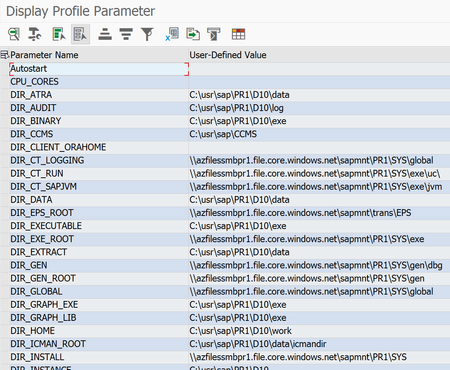Viewport: 450px width, 370px height.
Task: Click the User-Defined Value column header
Action: 228,55
